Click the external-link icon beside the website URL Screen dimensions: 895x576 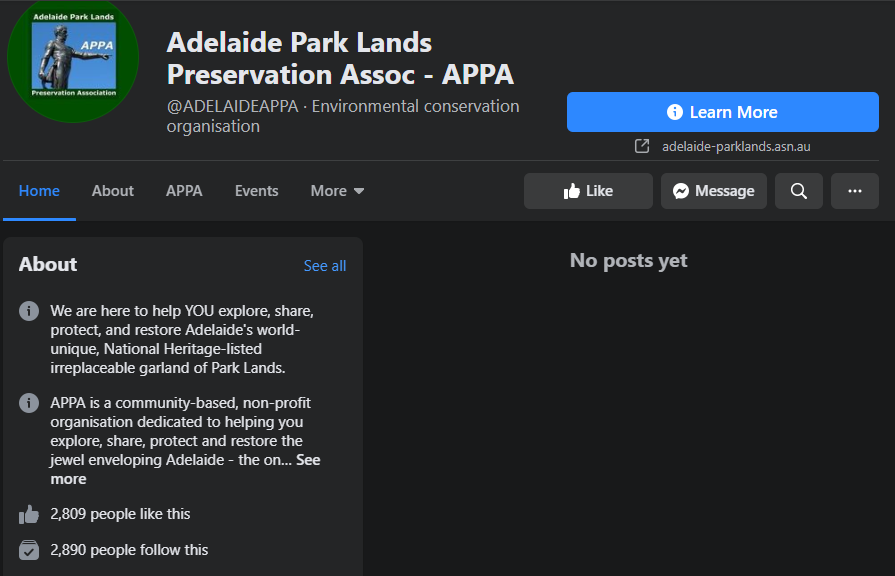[x=641, y=146]
